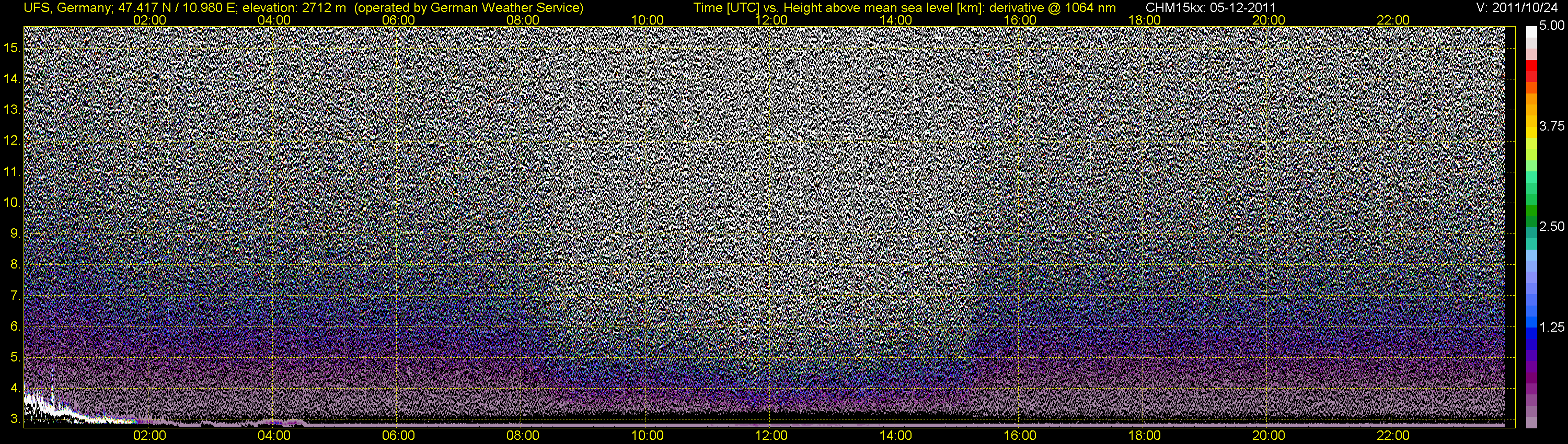Screen dimensions: 1568x444
Task: Click the '20:00' label on the lower time axis
Action: (x=1269, y=436)
